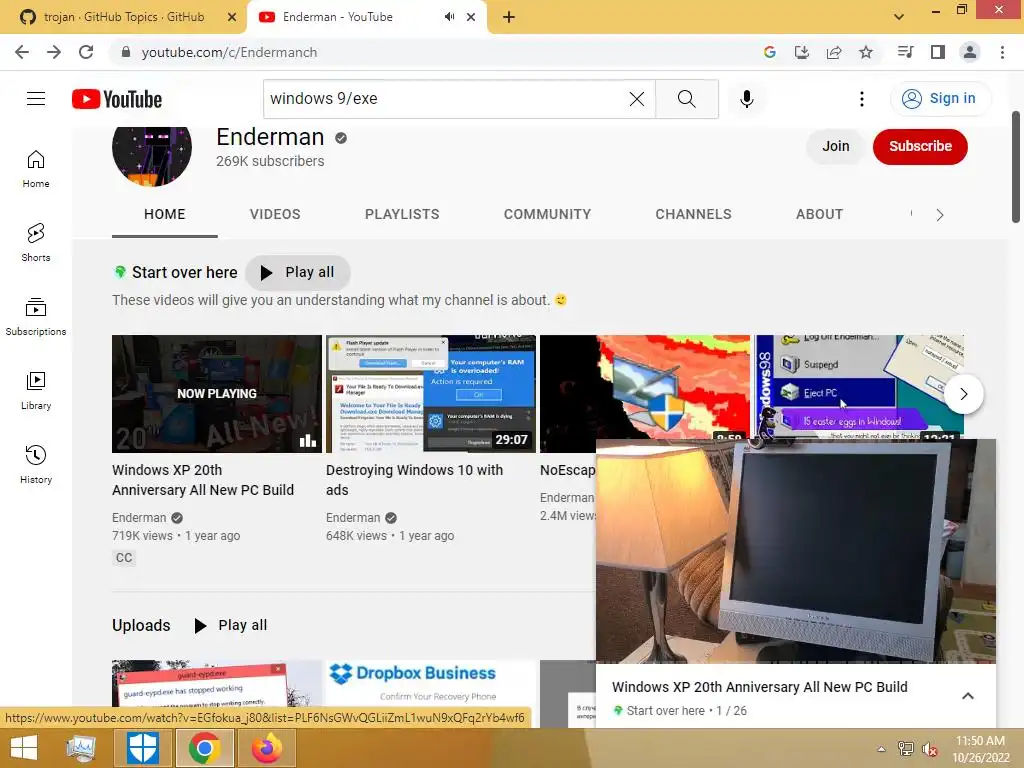
Task: Click the install app icon in address bar
Action: pyautogui.click(x=802, y=52)
